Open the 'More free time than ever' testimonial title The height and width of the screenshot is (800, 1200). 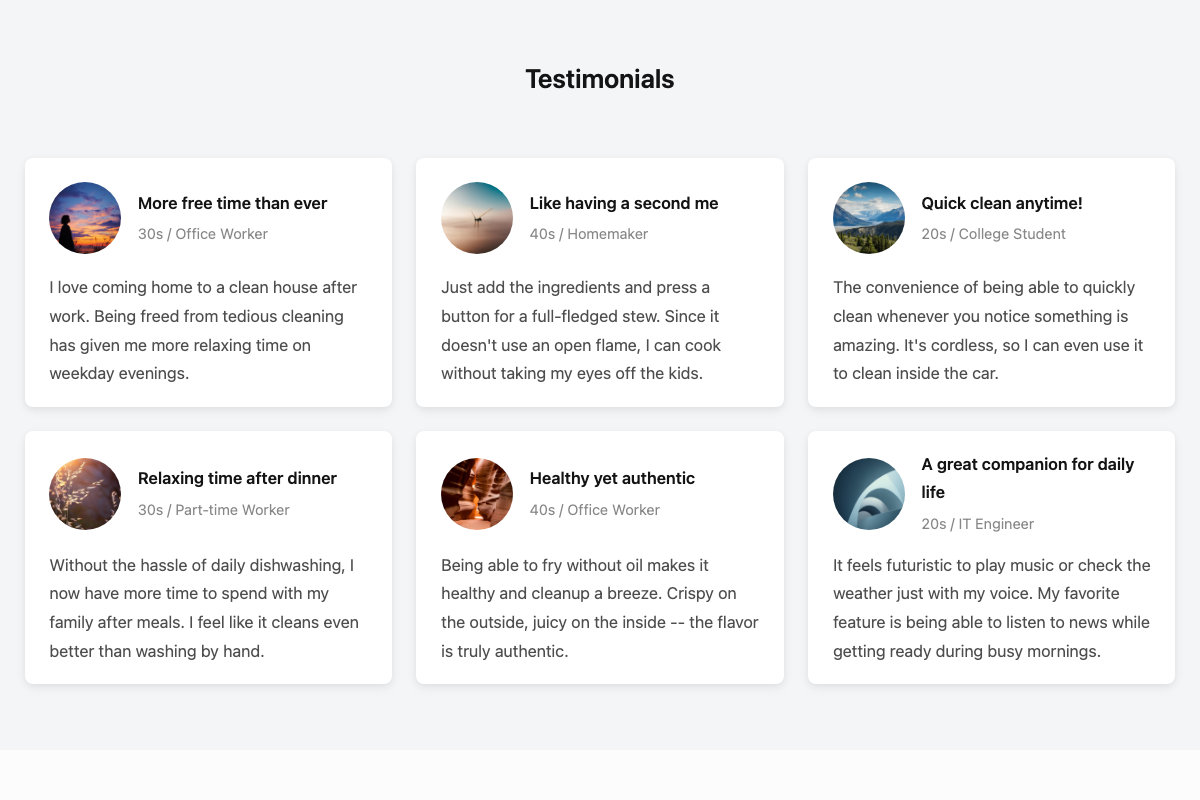(232, 203)
